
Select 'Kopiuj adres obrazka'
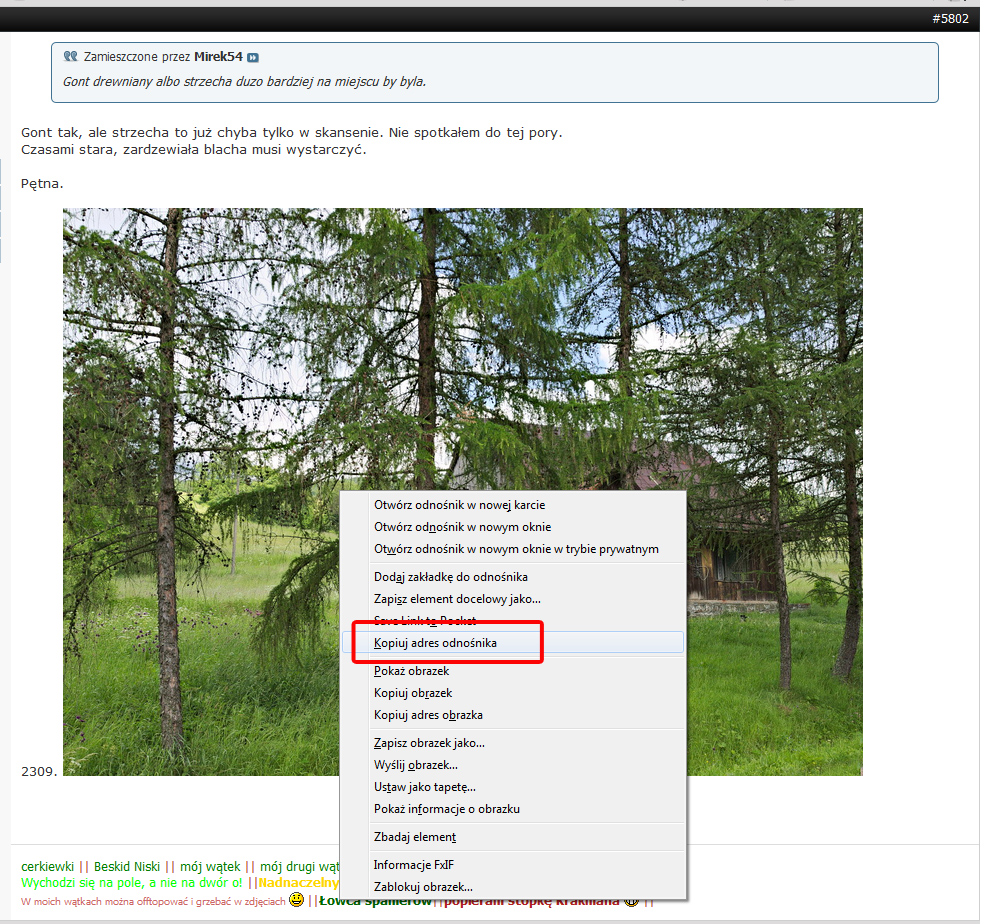(x=428, y=715)
